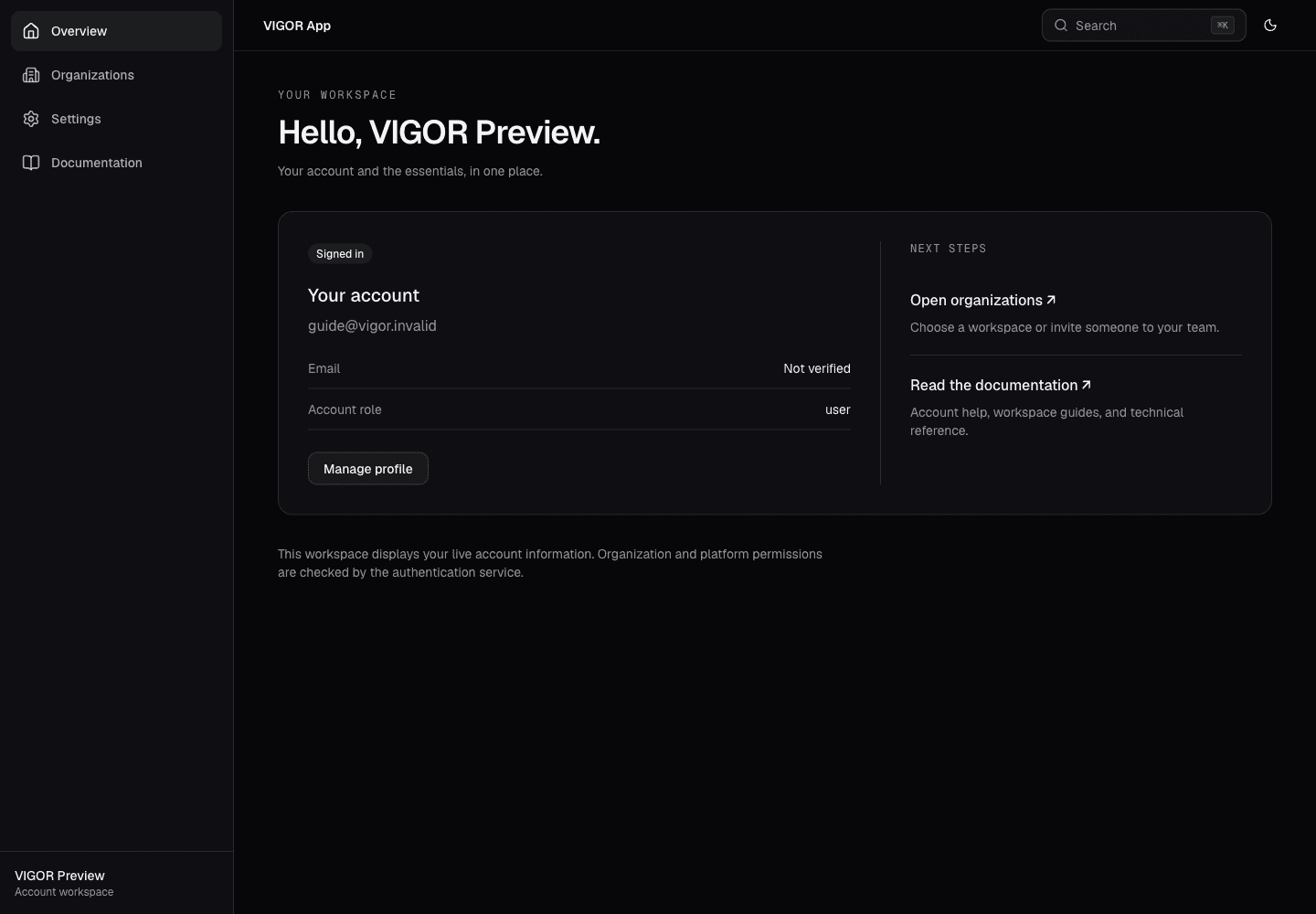Open the Overview sidebar item
The height and width of the screenshot is (914, 1316).
[x=116, y=31]
